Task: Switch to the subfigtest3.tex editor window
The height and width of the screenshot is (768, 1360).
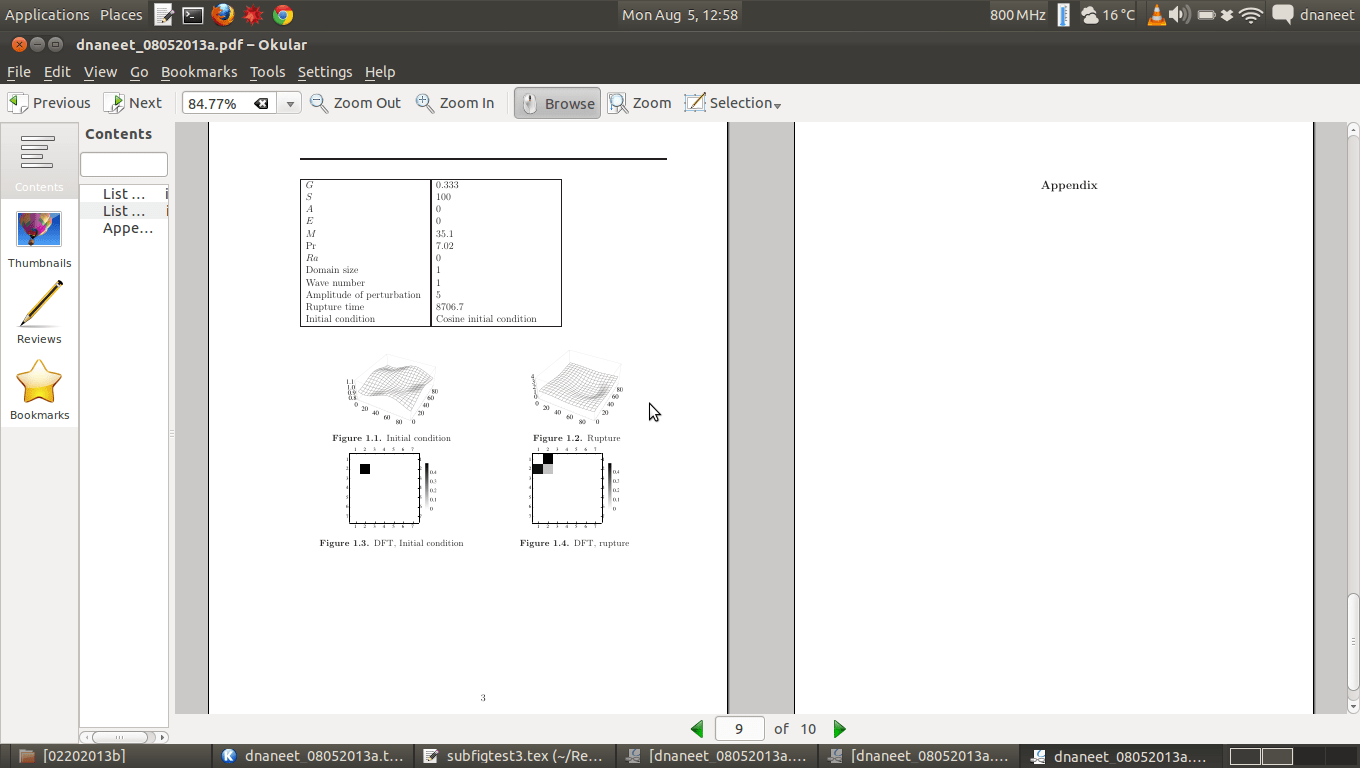Action: 516,756
